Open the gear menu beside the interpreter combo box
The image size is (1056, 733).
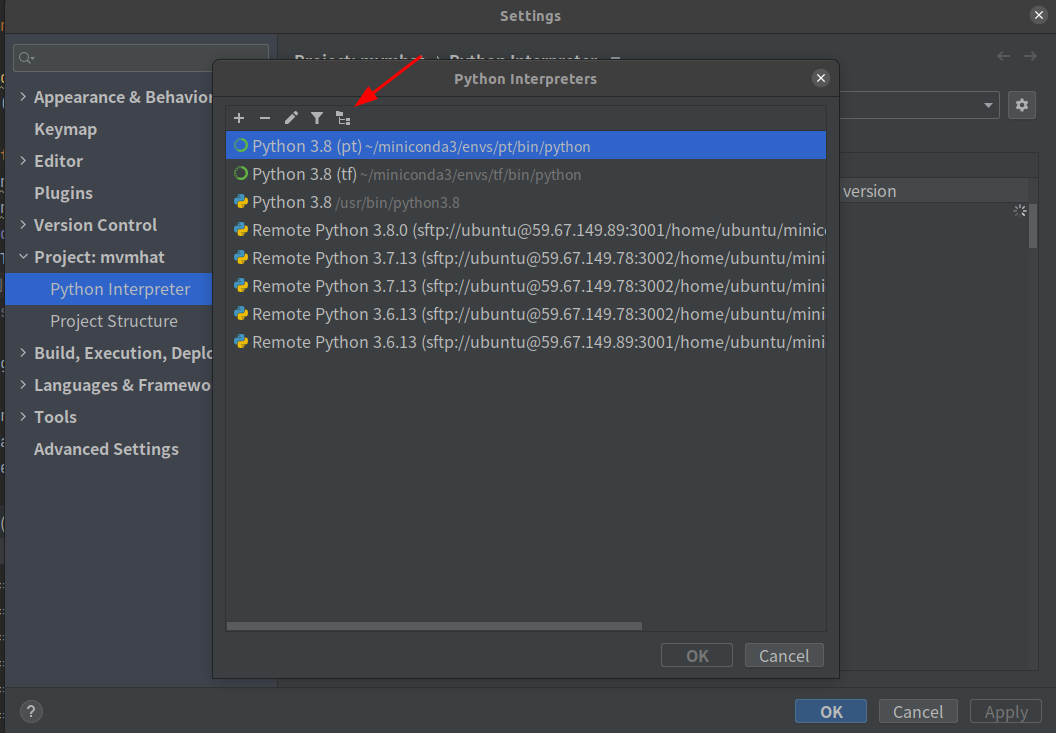coord(1021,105)
